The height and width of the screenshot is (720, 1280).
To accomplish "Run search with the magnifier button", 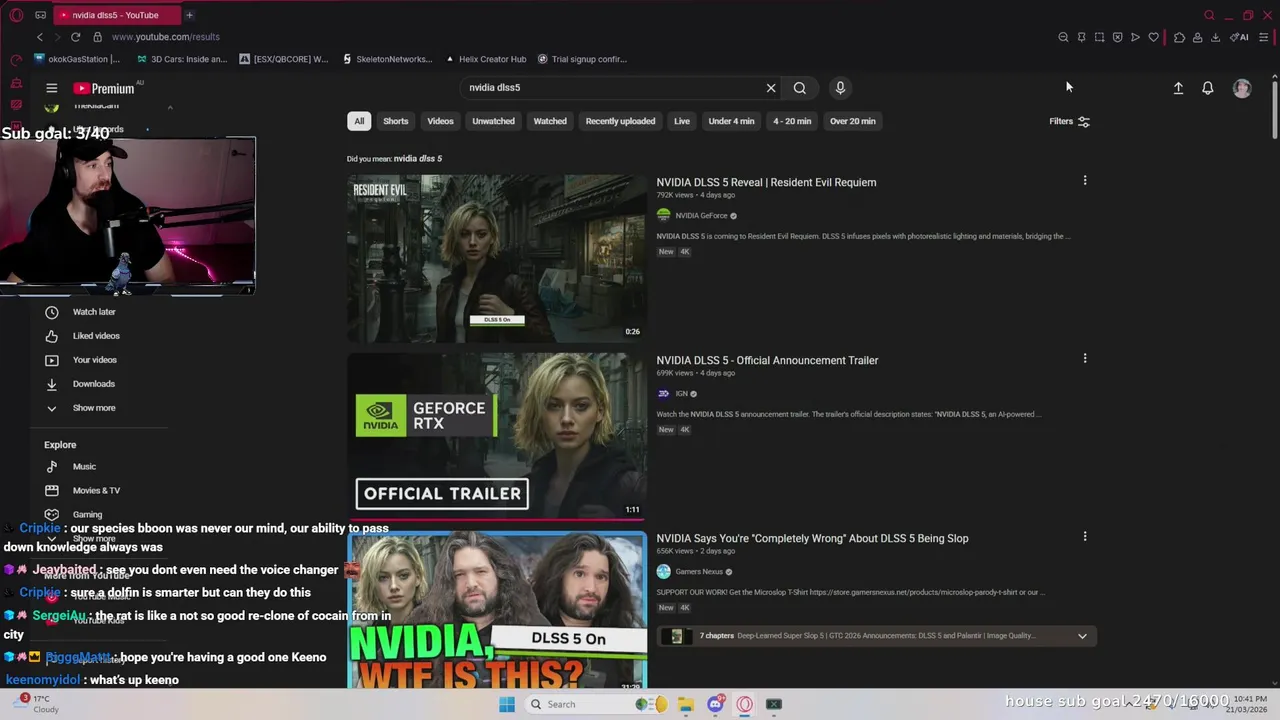I will coord(800,88).
